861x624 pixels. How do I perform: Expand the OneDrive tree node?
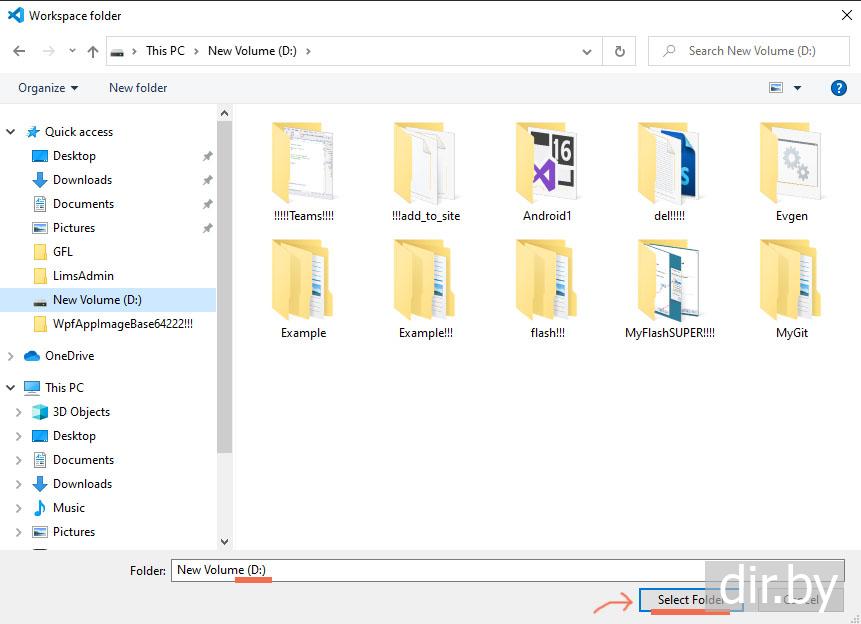[11, 356]
